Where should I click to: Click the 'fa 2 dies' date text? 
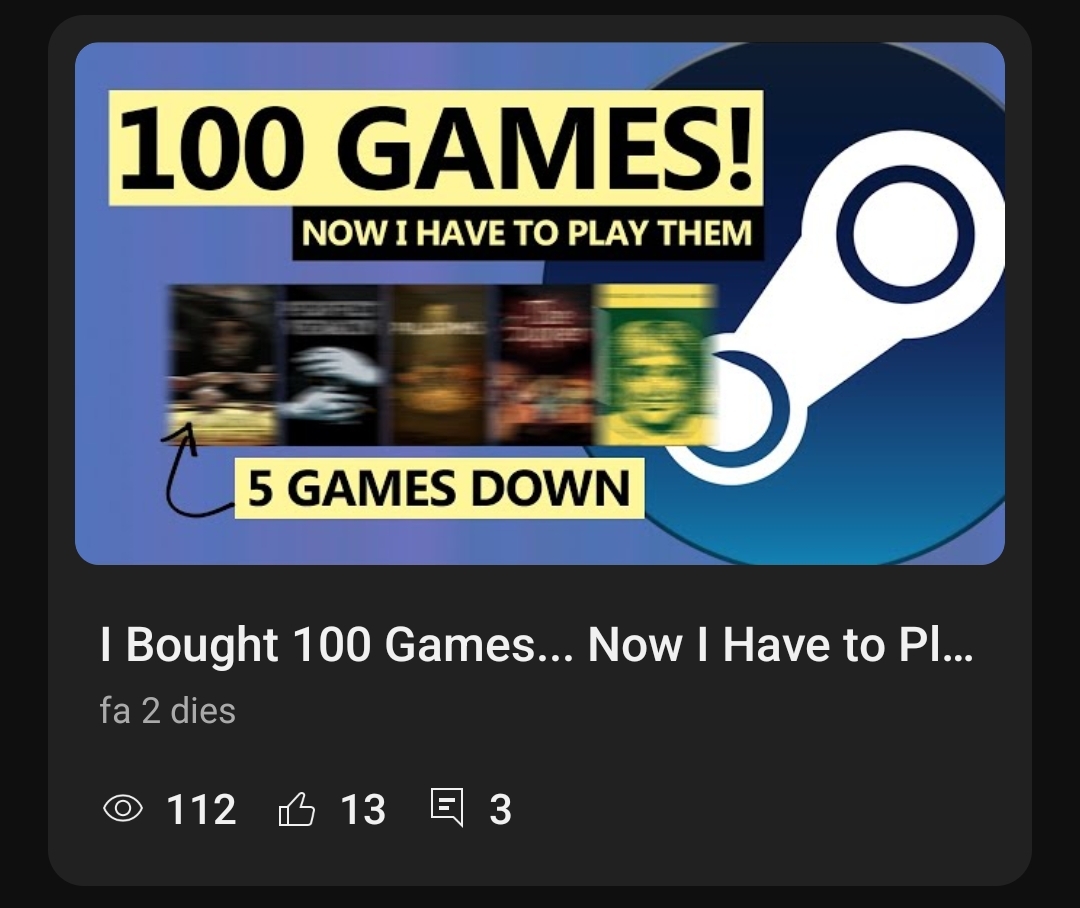click(167, 710)
